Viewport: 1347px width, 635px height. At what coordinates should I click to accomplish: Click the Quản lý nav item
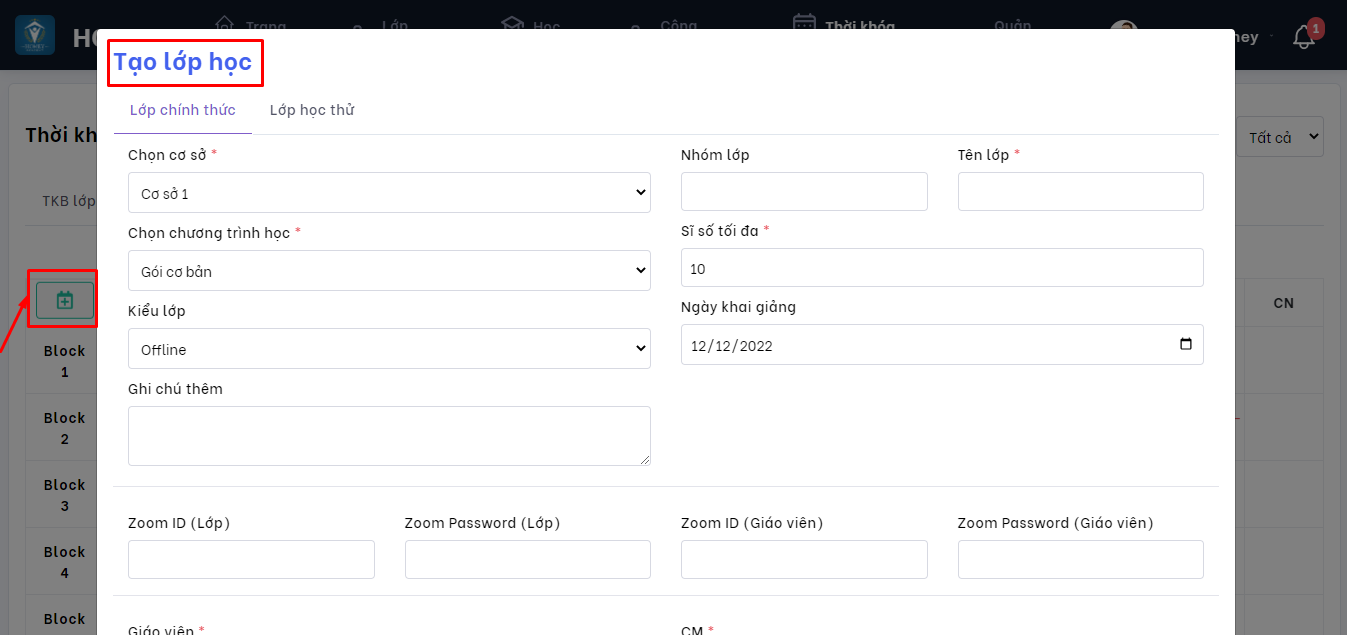click(1012, 25)
